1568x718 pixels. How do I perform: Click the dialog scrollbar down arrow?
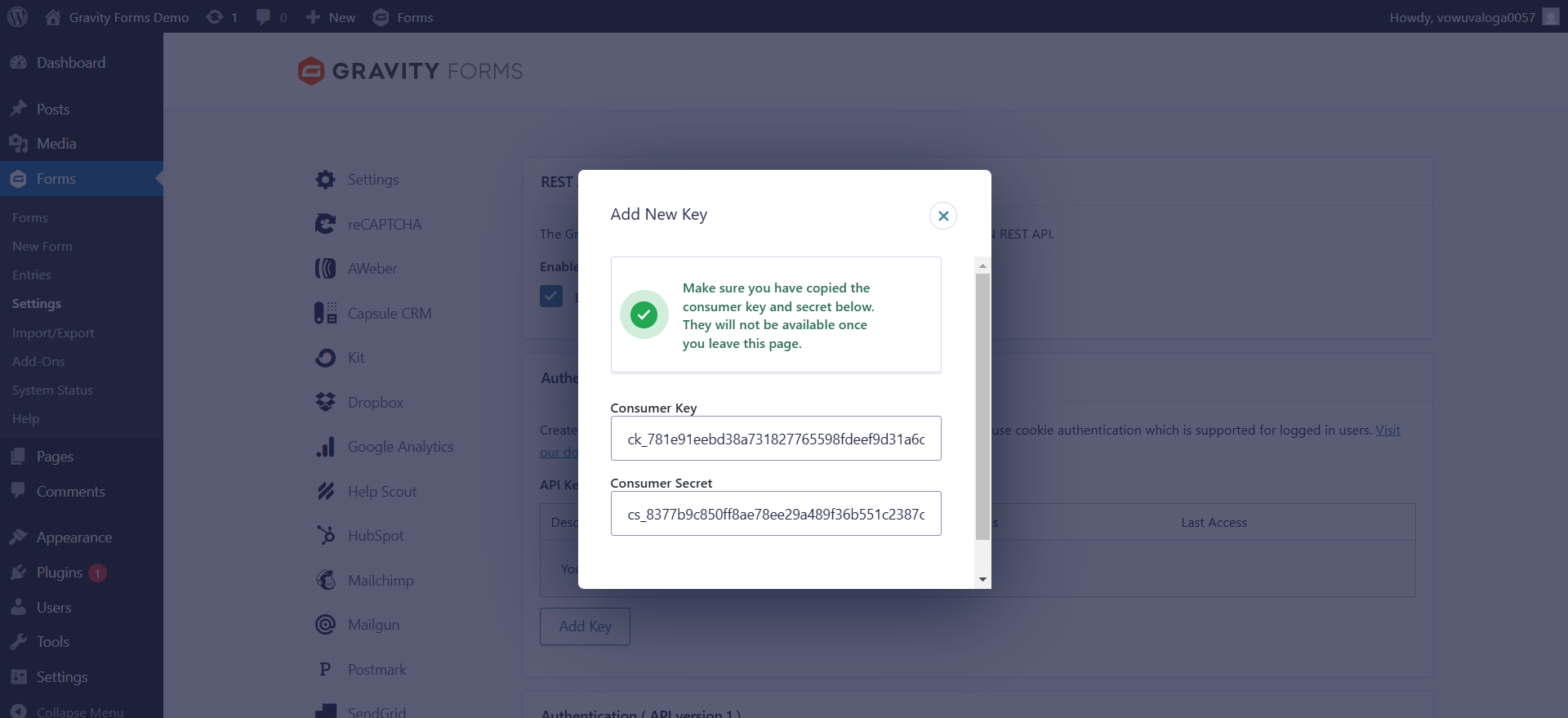point(982,579)
